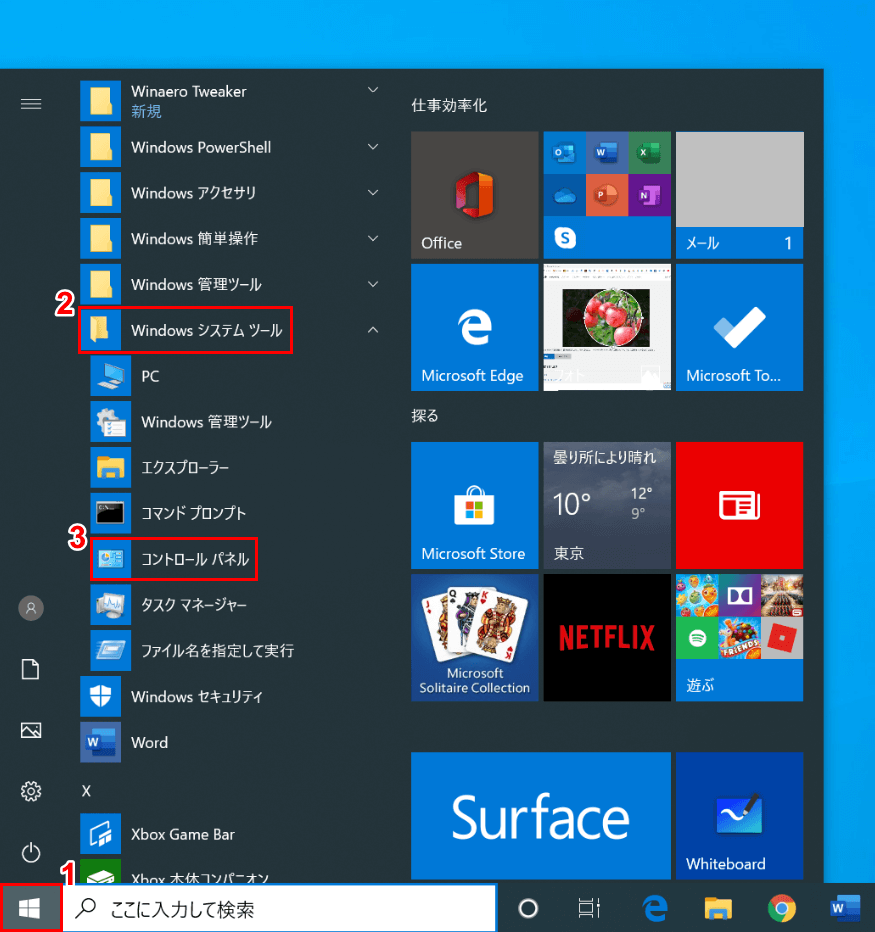Open Task View on the taskbar
Image resolution: width=875 pixels, height=932 pixels.
click(x=589, y=908)
